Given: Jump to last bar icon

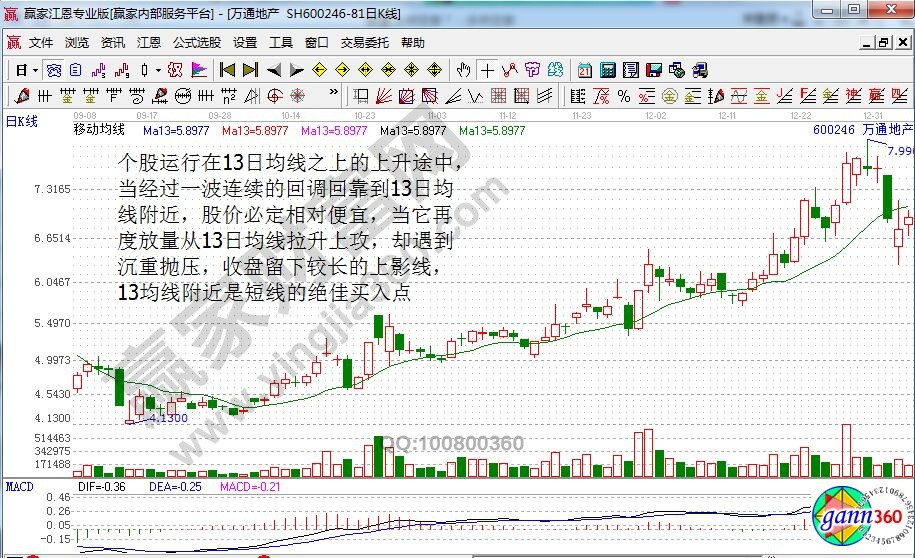Looking at the screenshot, I should click(250, 70).
